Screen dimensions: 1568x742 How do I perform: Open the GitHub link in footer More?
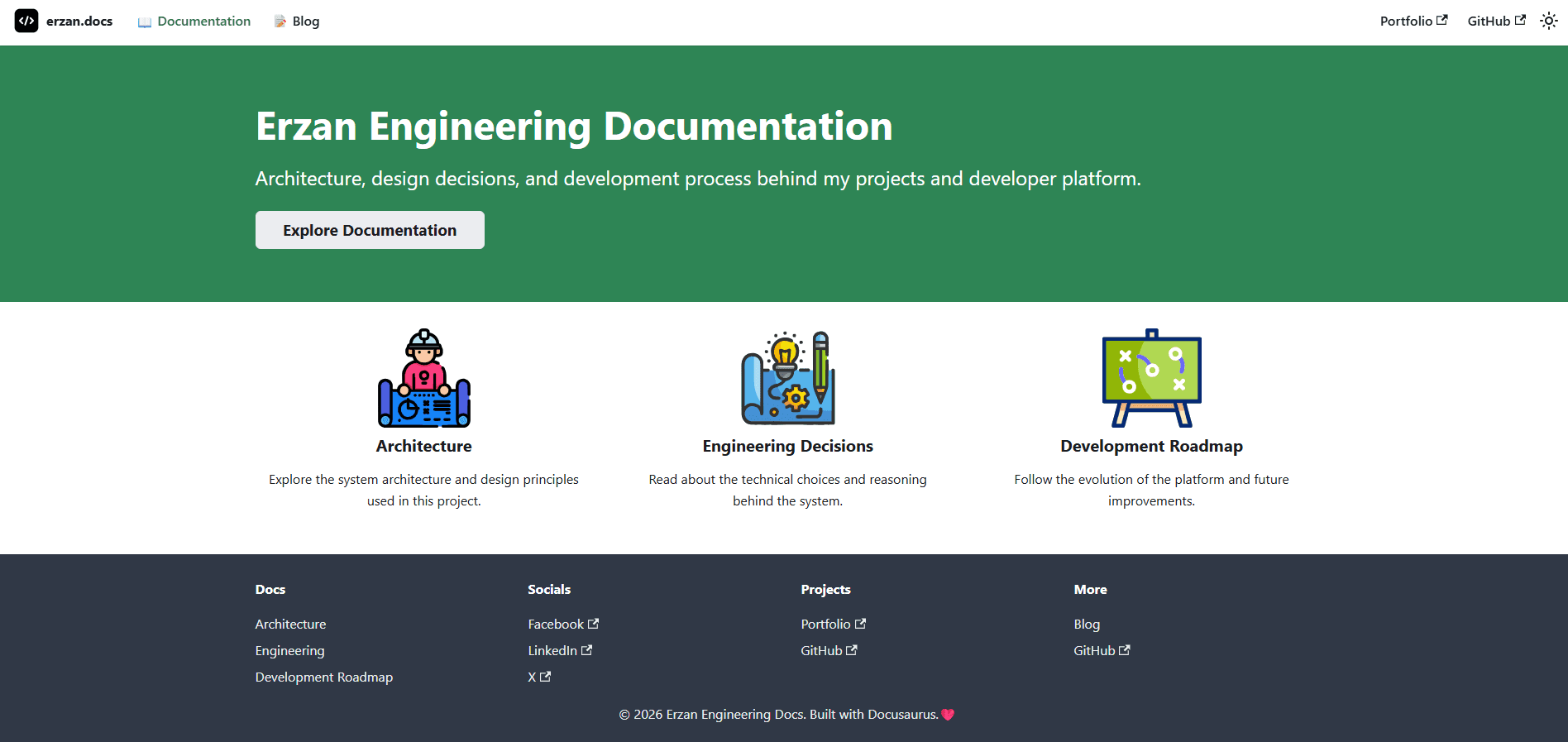click(1102, 650)
